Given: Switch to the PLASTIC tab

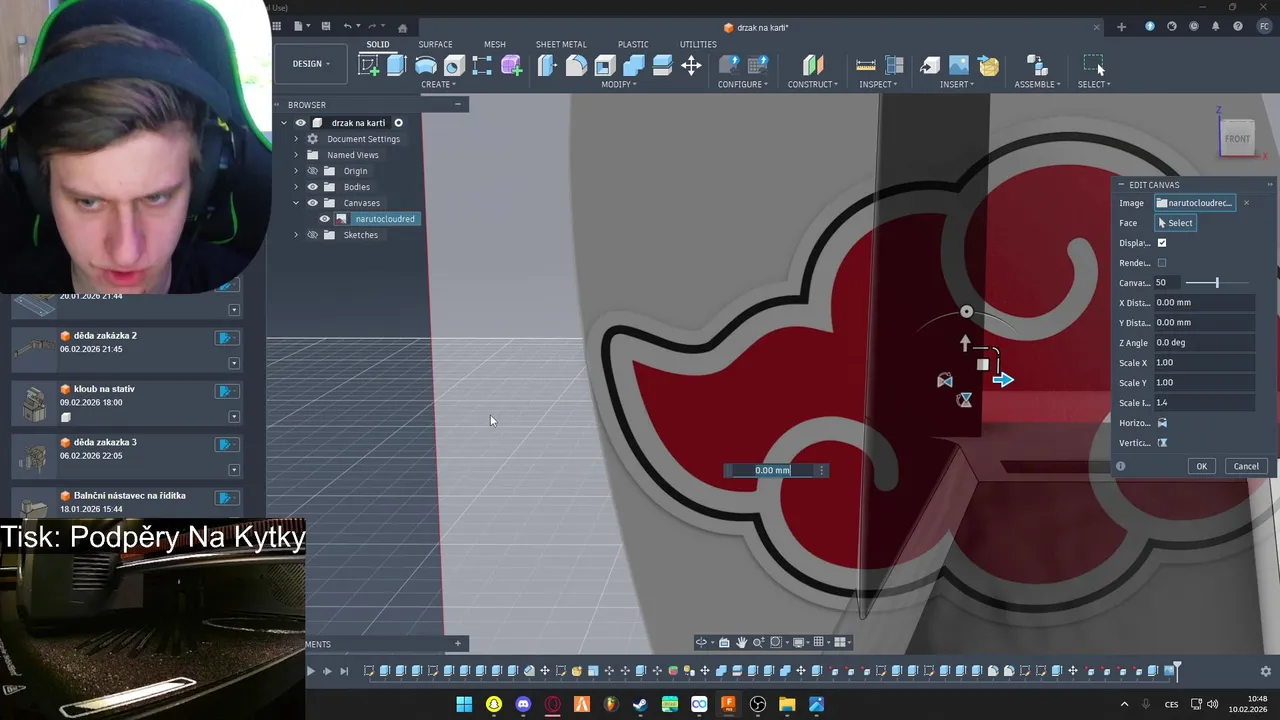Looking at the screenshot, I should coord(633,44).
